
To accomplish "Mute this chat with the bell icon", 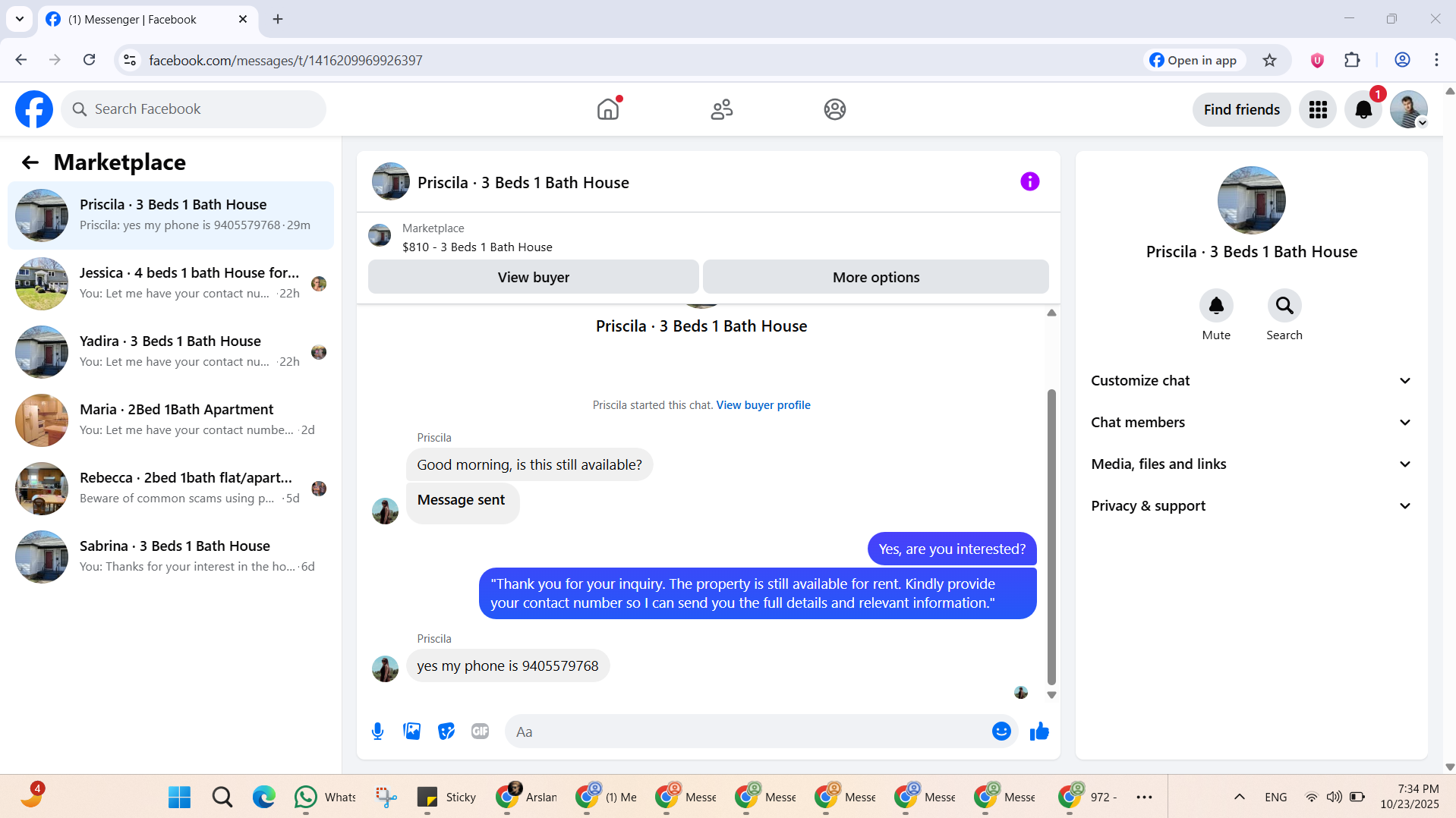I will coord(1216,306).
